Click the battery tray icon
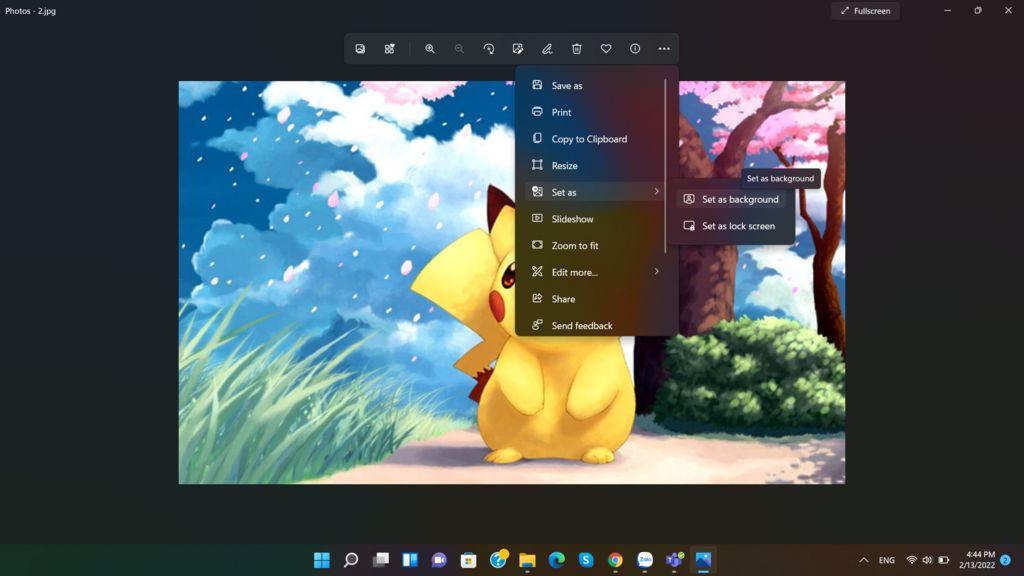This screenshot has height=576, width=1024. pyautogui.click(x=944, y=560)
